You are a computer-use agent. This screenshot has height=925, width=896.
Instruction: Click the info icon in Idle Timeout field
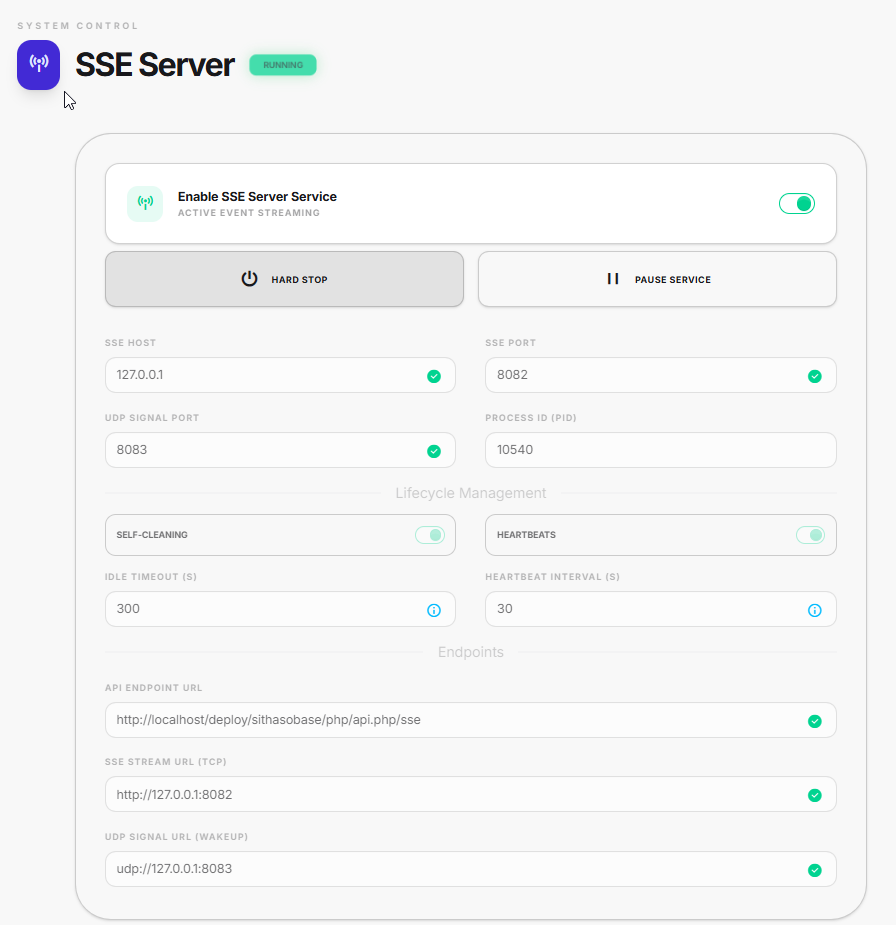point(434,610)
